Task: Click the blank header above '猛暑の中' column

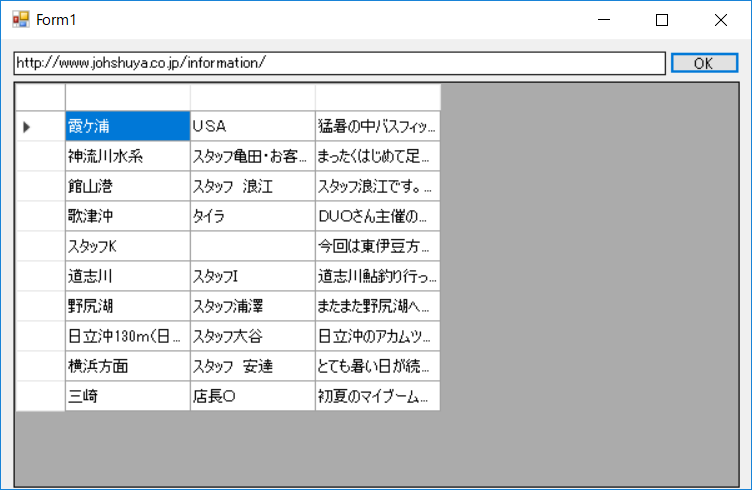Action: click(x=378, y=97)
